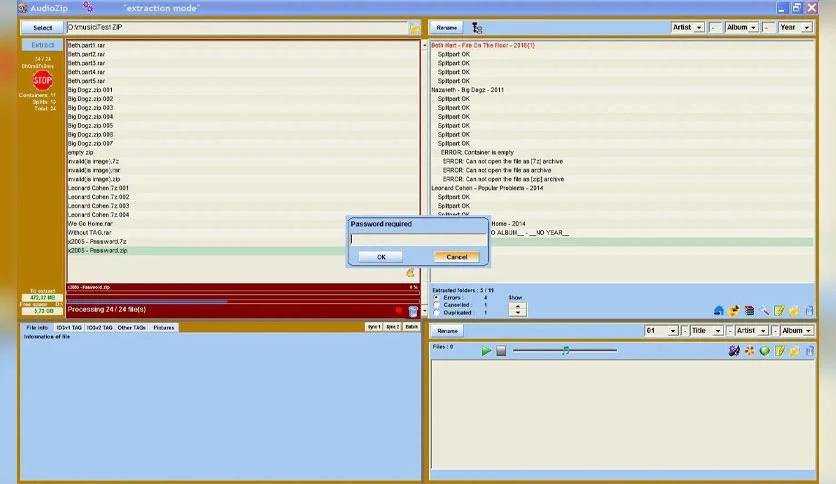This screenshot has width=836, height=484.
Task: Click the red record dot in processing bar
Action: pos(399,310)
